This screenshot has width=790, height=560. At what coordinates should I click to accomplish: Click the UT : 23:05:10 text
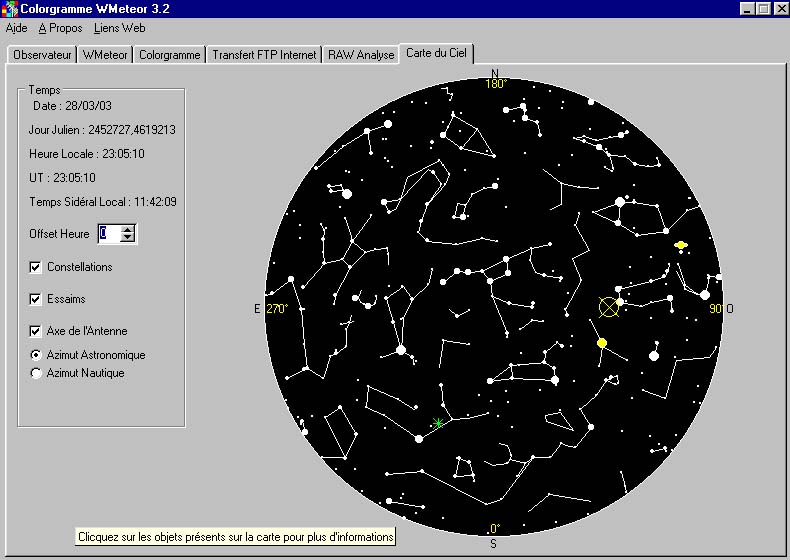[62, 178]
